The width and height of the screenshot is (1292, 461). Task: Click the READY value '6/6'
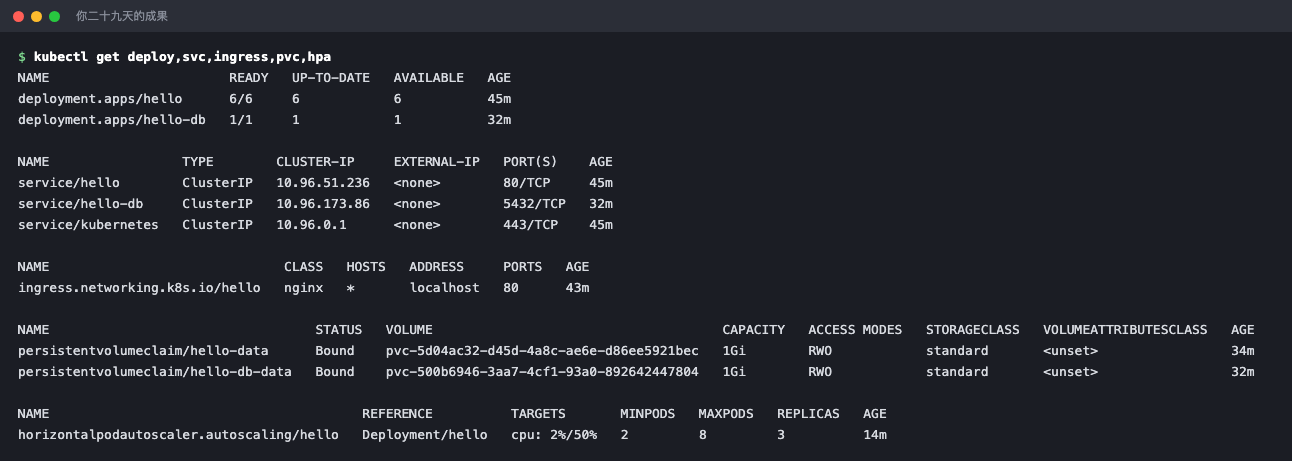[241, 99]
